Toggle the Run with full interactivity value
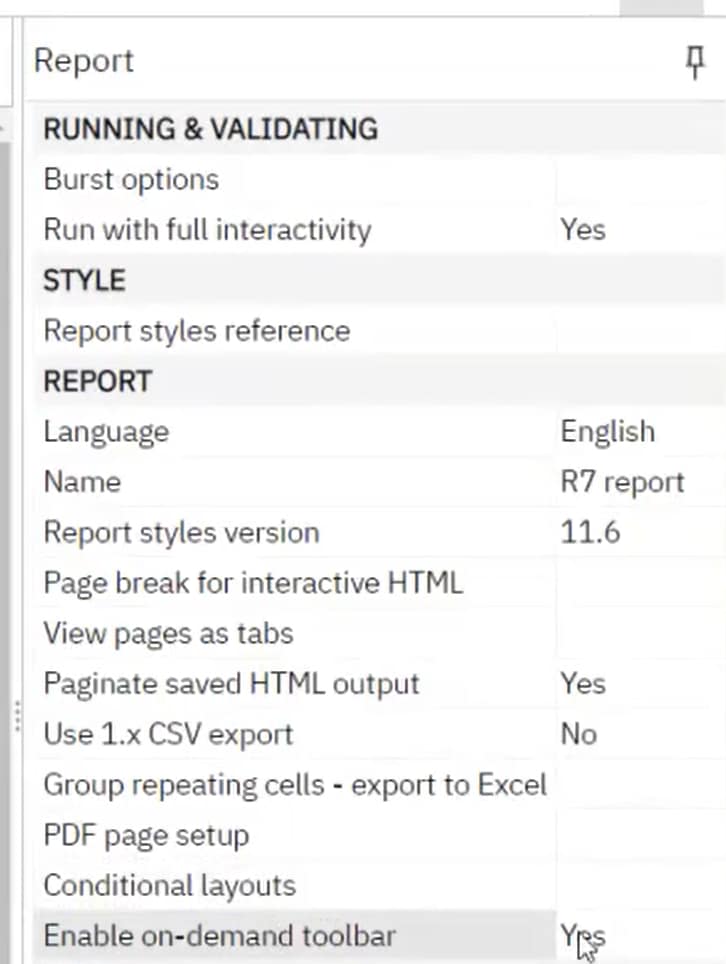This screenshot has width=726, height=964. (583, 230)
